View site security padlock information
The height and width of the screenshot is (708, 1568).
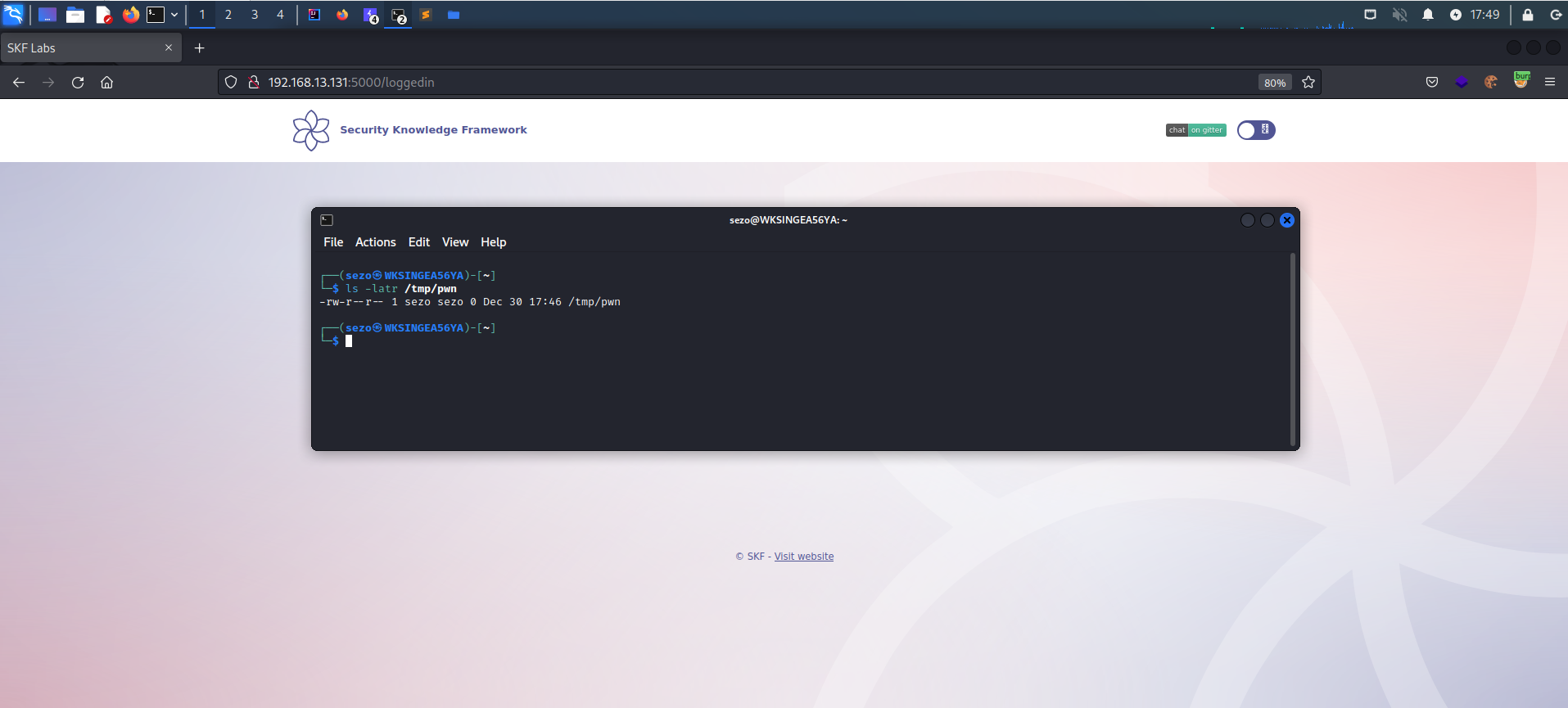point(254,82)
